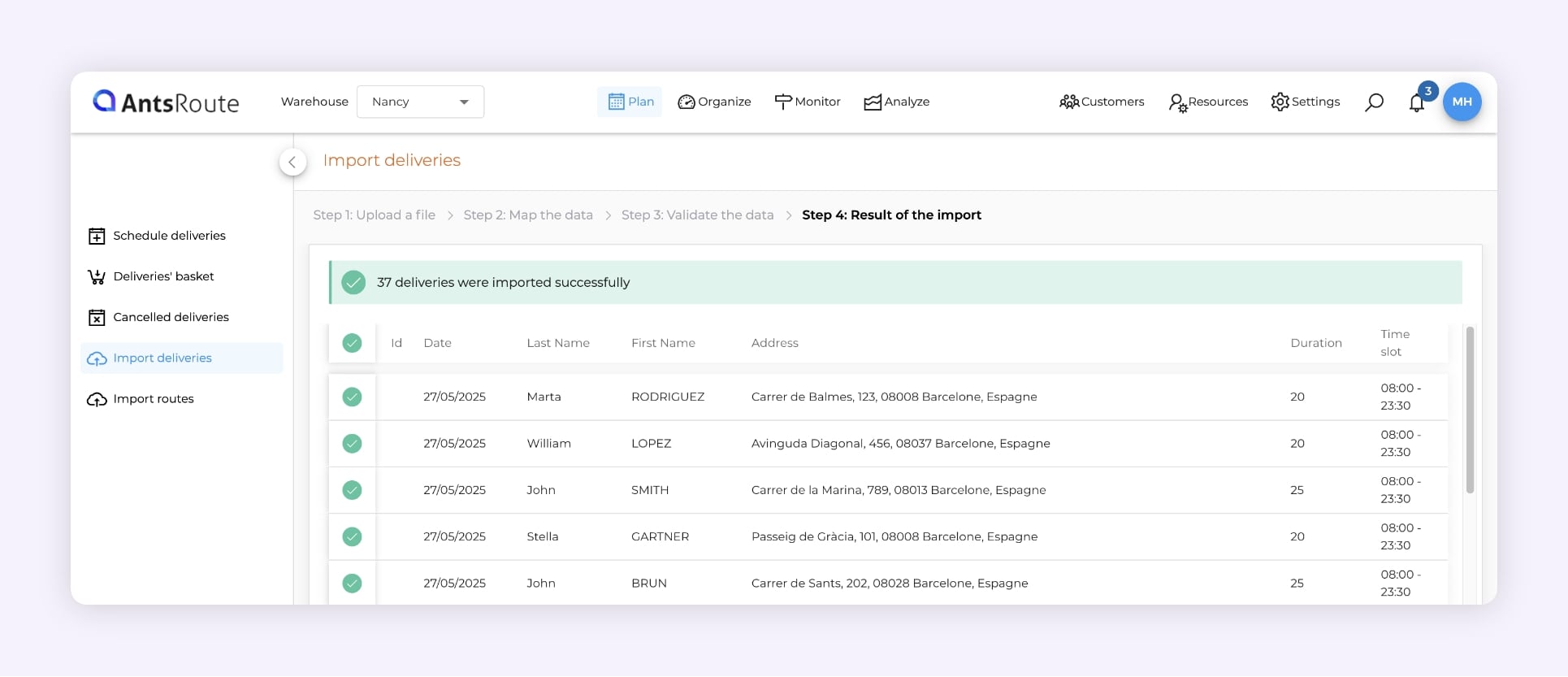Click the Import routes cloud icon
The height and width of the screenshot is (677, 1568).
pos(97,400)
